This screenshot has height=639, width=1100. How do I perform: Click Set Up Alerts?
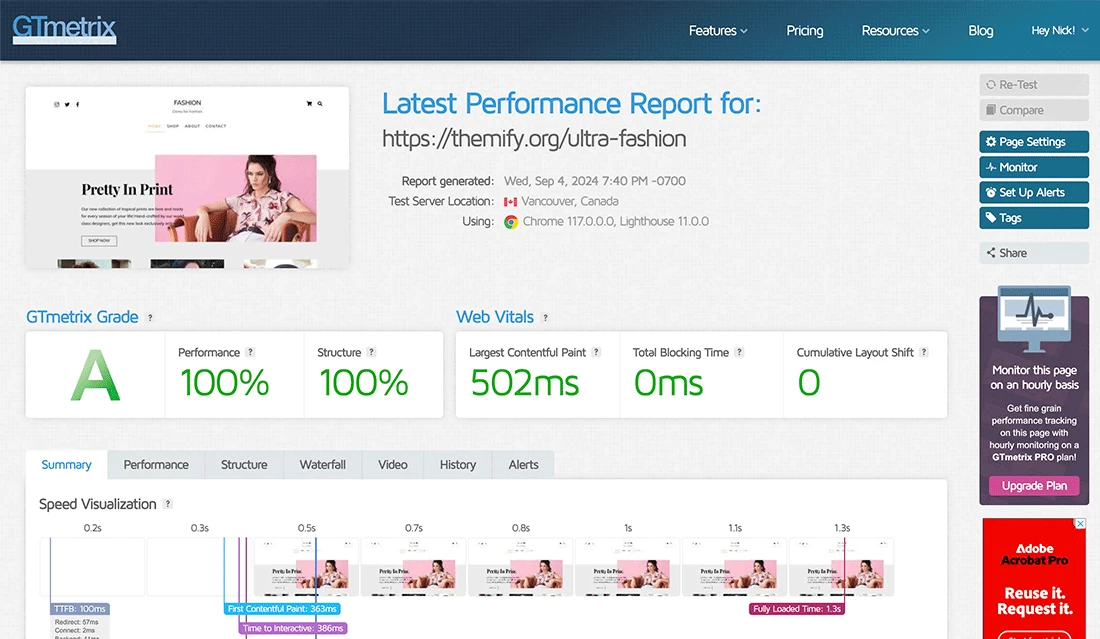pos(1034,192)
